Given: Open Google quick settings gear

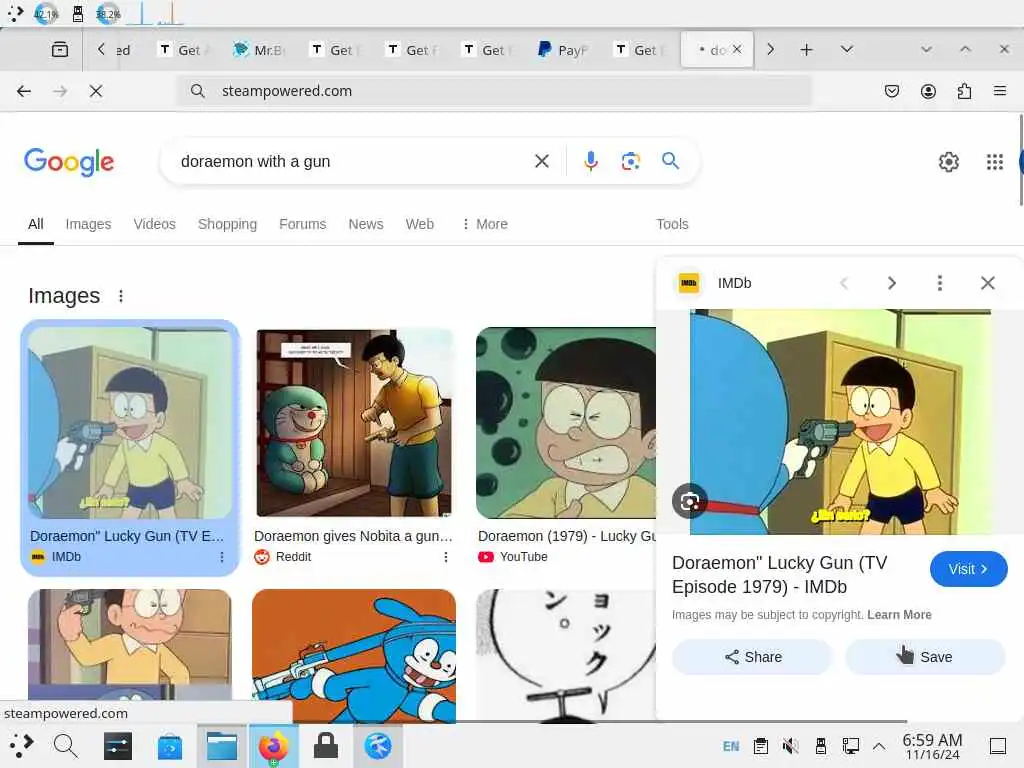Looking at the screenshot, I should click(948, 162).
